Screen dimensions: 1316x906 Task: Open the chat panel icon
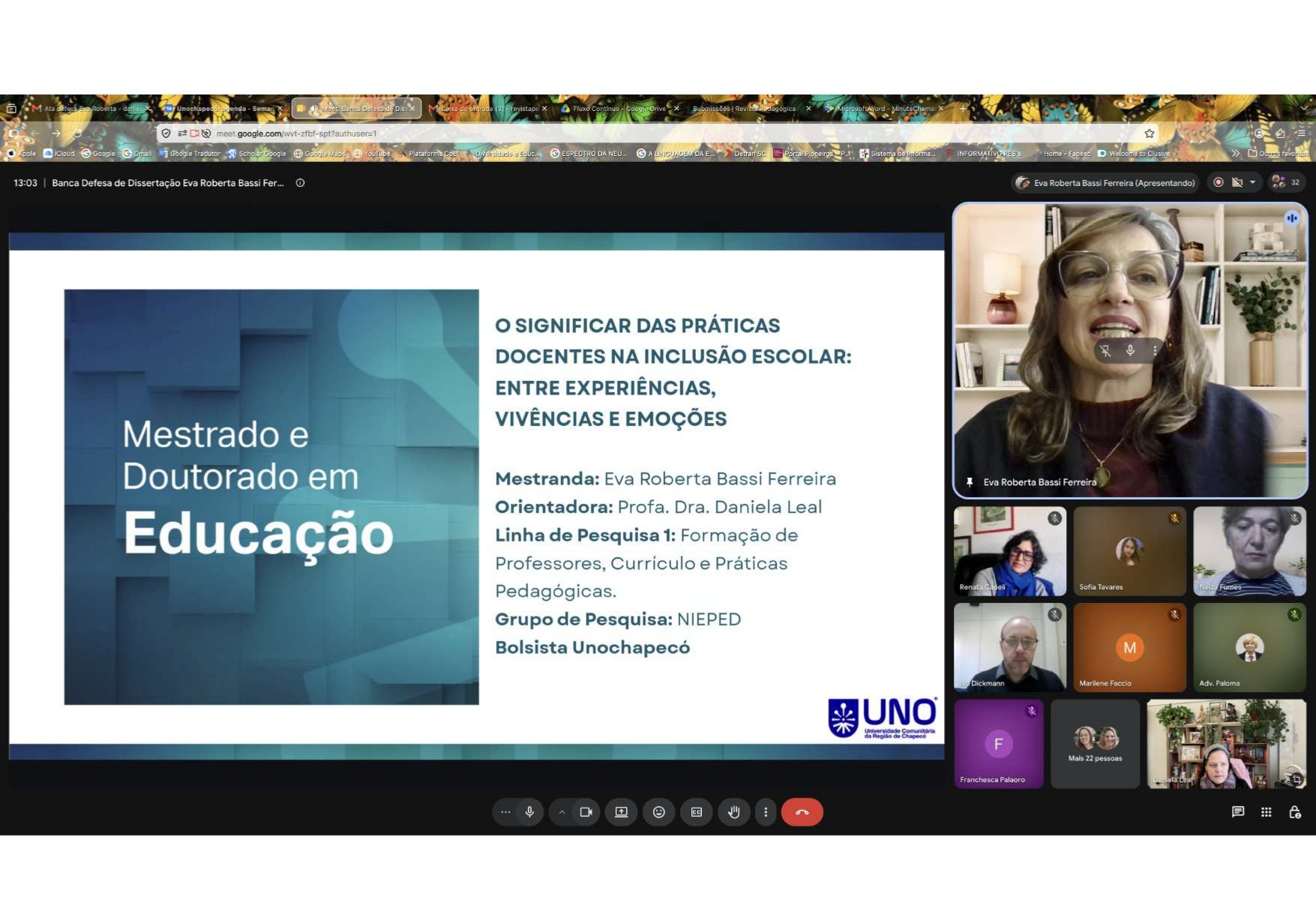(x=1238, y=811)
